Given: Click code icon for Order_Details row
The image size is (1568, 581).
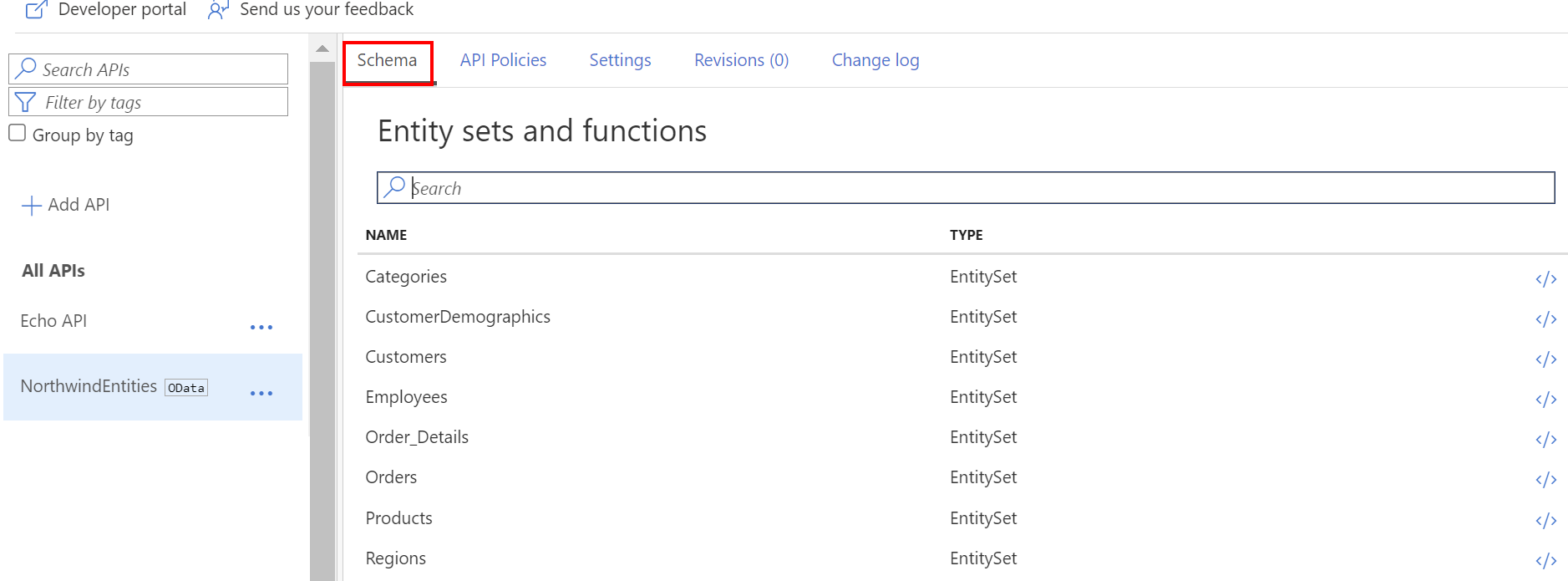Looking at the screenshot, I should pyautogui.click(x=1545, y=439).
